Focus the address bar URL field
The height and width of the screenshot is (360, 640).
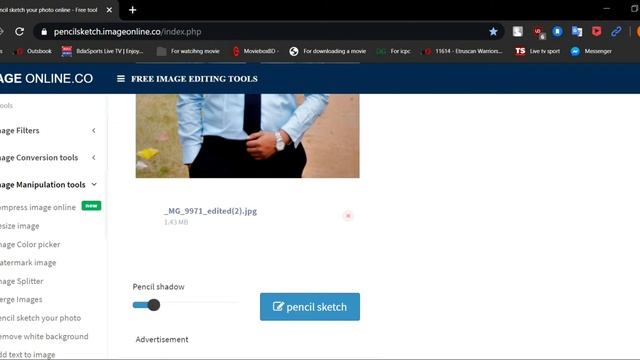point(269,32)
